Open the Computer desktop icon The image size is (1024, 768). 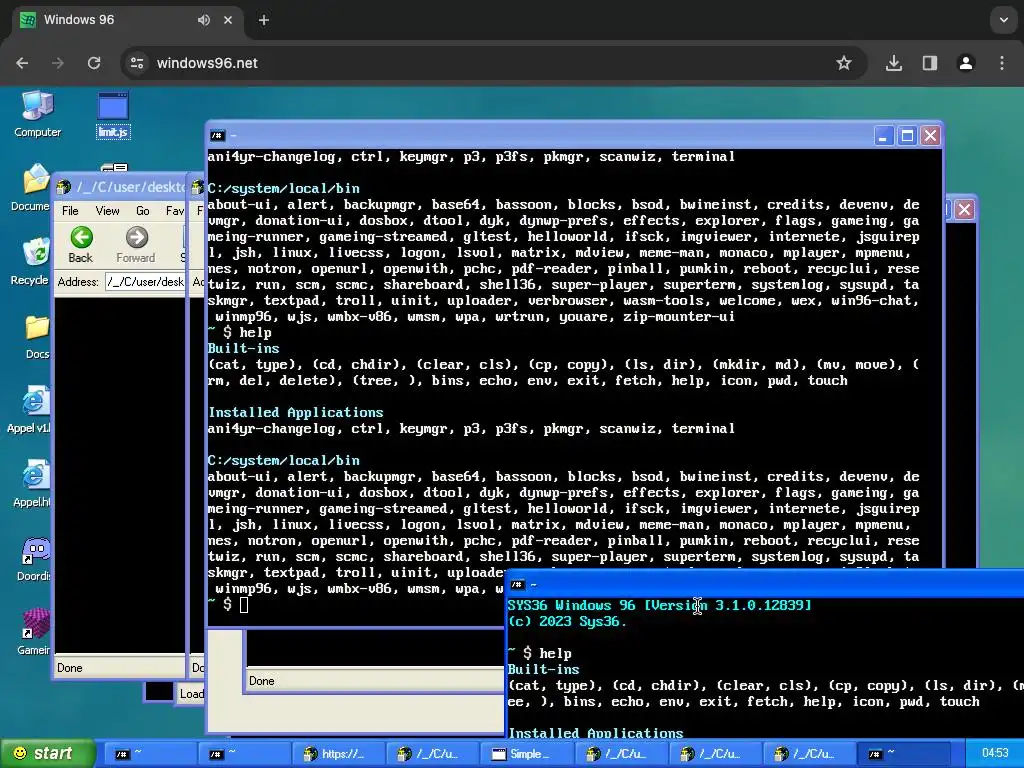[37, 114]
